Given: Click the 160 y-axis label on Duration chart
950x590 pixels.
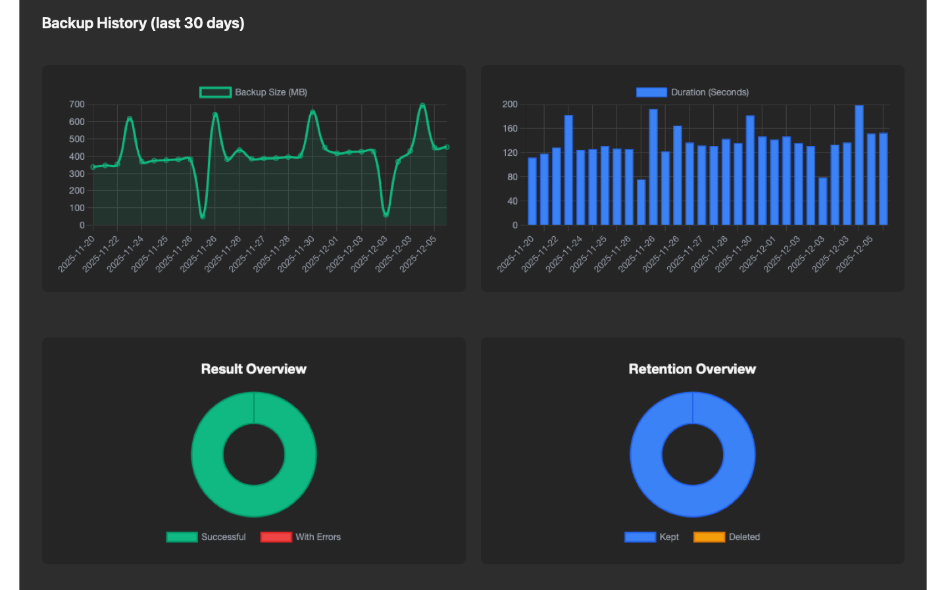Looking at the screenshot, I should 510,128.
